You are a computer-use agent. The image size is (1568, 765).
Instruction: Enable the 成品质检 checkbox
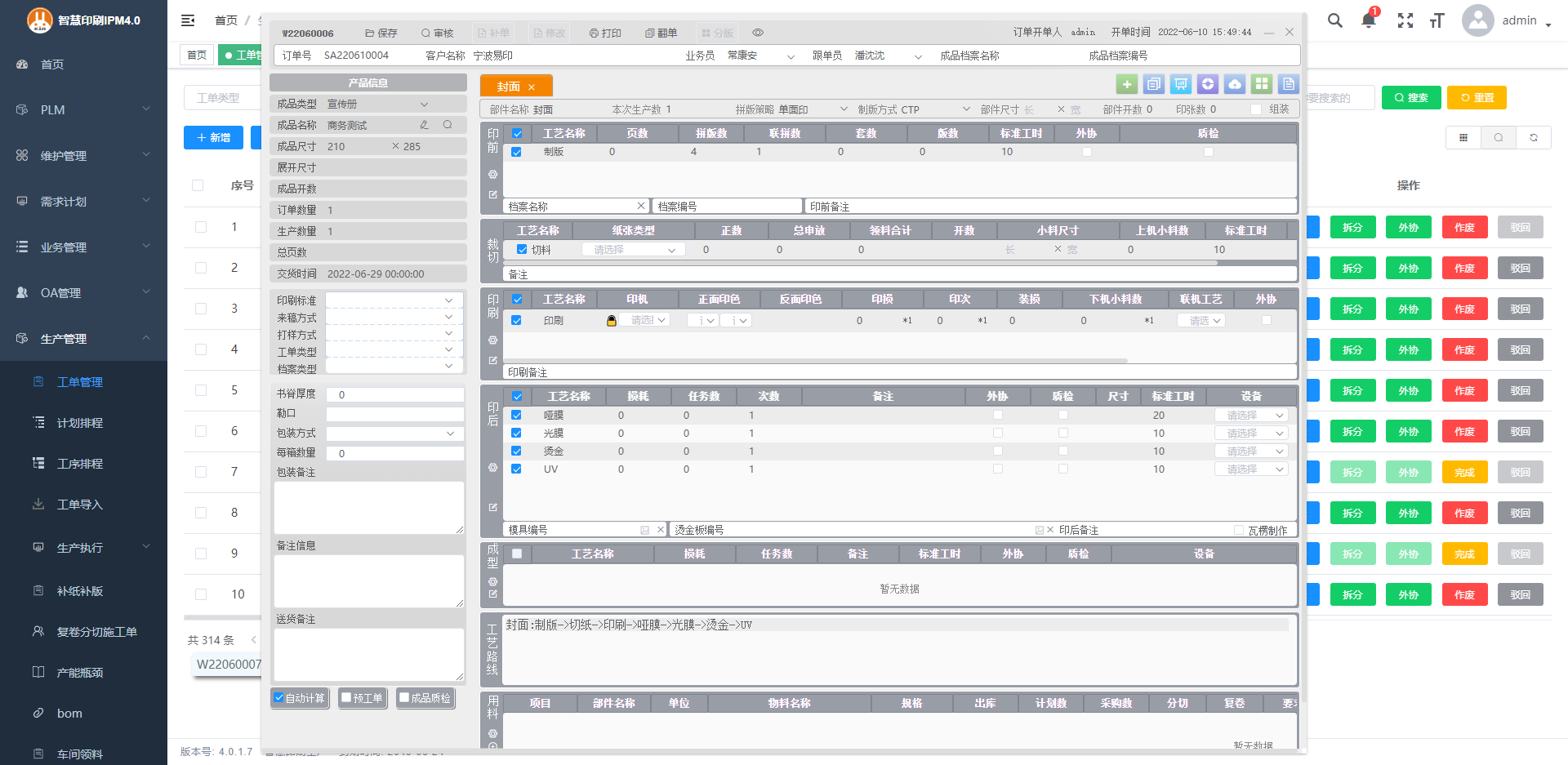pyautogui.click(x=404, y=698)
